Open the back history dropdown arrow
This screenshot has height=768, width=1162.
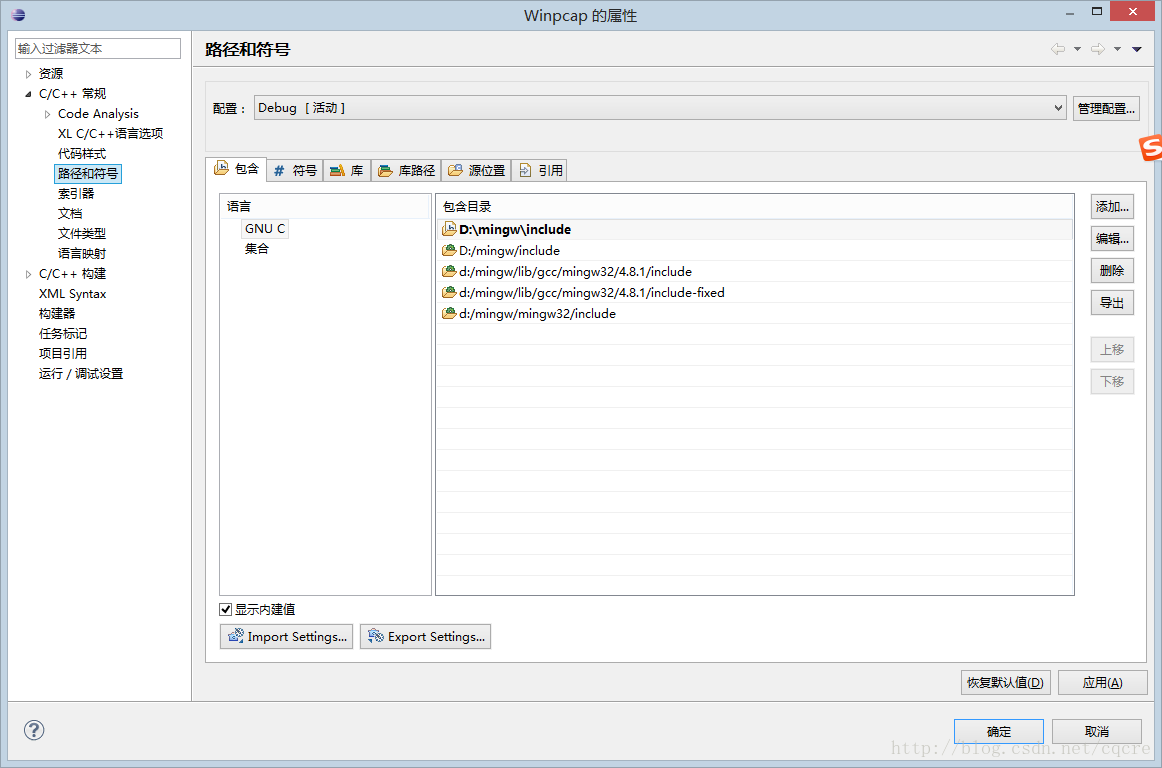pos(1077,49)
